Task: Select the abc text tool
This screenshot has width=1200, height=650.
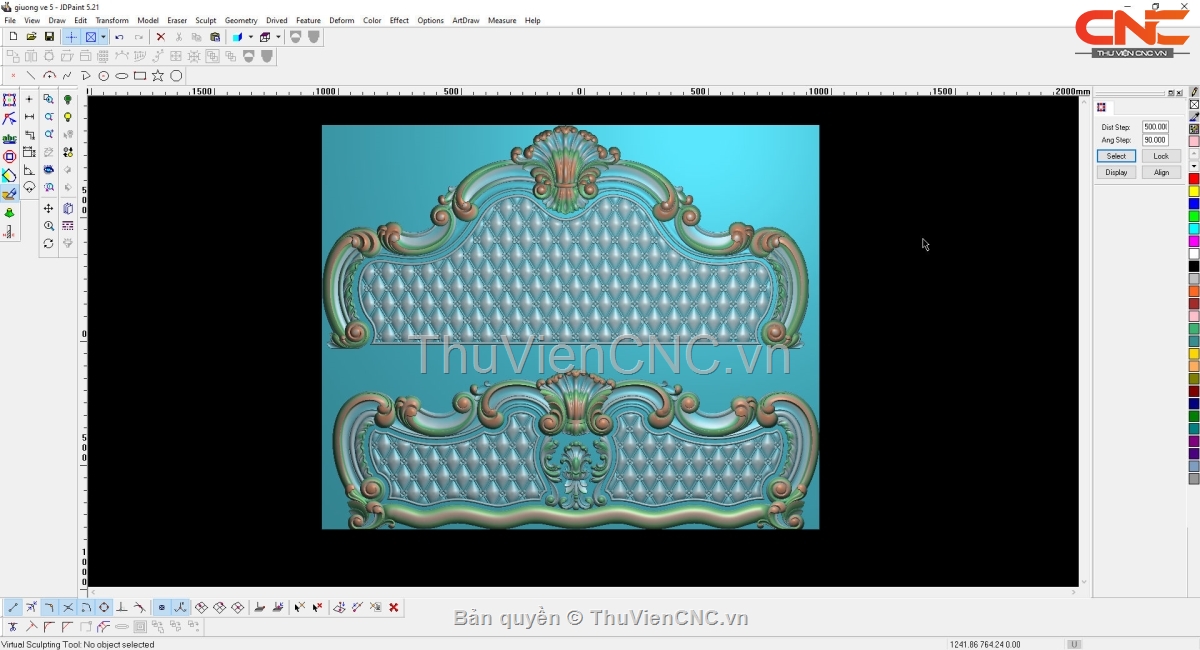Action: [9, 138]
